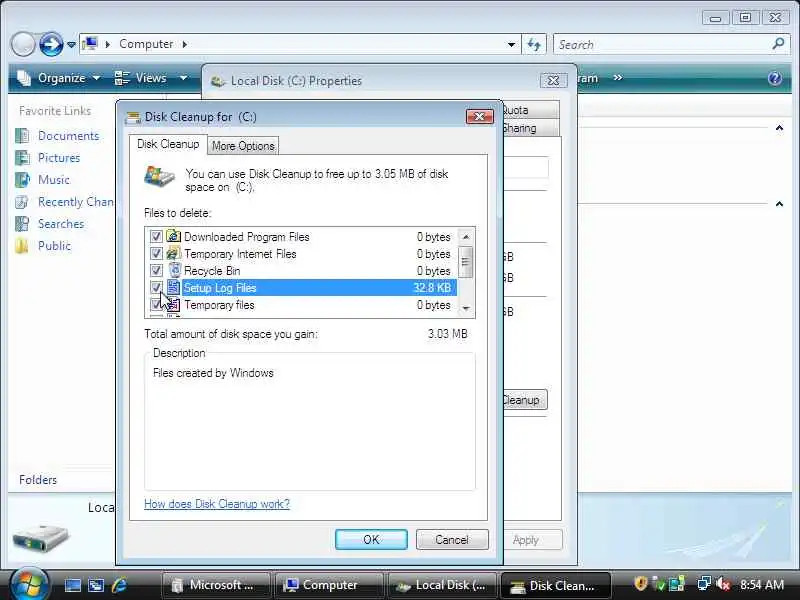Screen dimensions: 800x600
Task: Select the Recycle Bin row text
Action: [x=212, y=271]
